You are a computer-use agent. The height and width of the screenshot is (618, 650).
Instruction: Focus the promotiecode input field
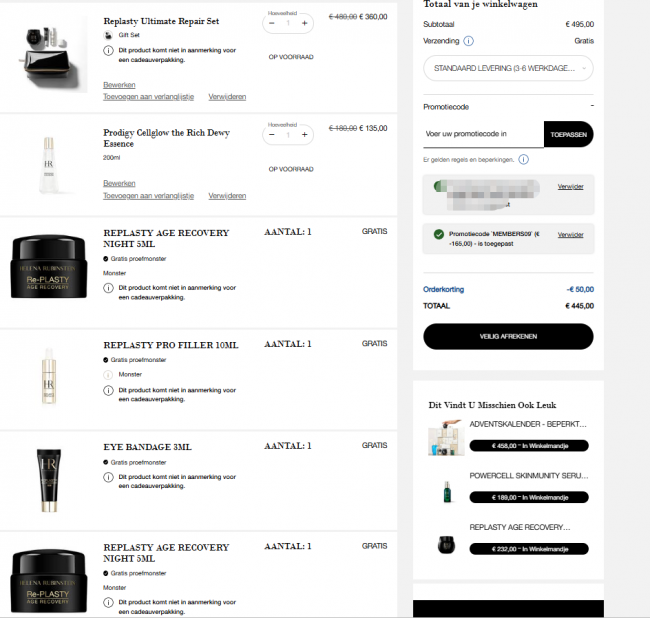[483, 134]
